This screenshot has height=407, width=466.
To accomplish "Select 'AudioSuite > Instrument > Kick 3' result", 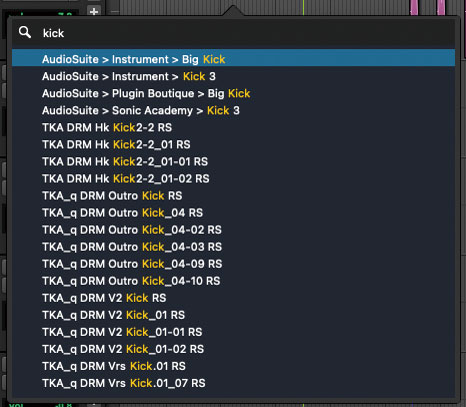I will [x=233, y=76].
